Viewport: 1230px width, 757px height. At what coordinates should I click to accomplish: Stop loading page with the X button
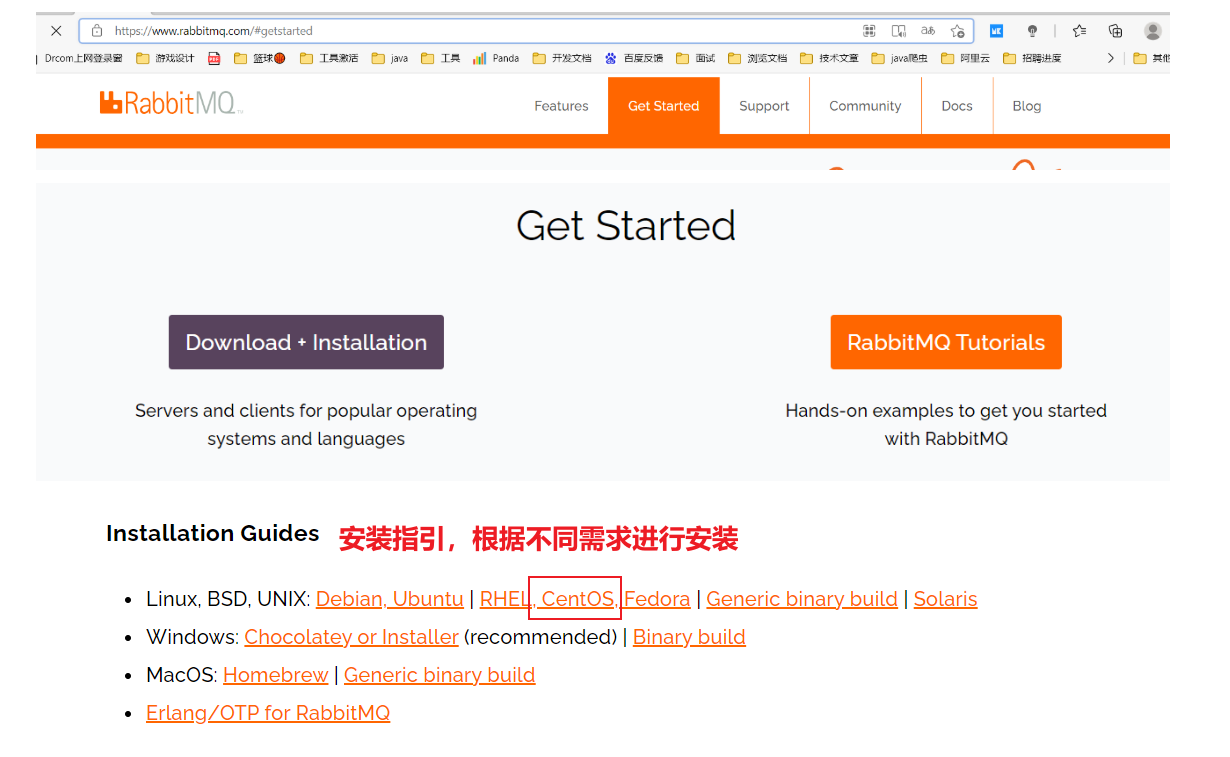coord(56,31)
